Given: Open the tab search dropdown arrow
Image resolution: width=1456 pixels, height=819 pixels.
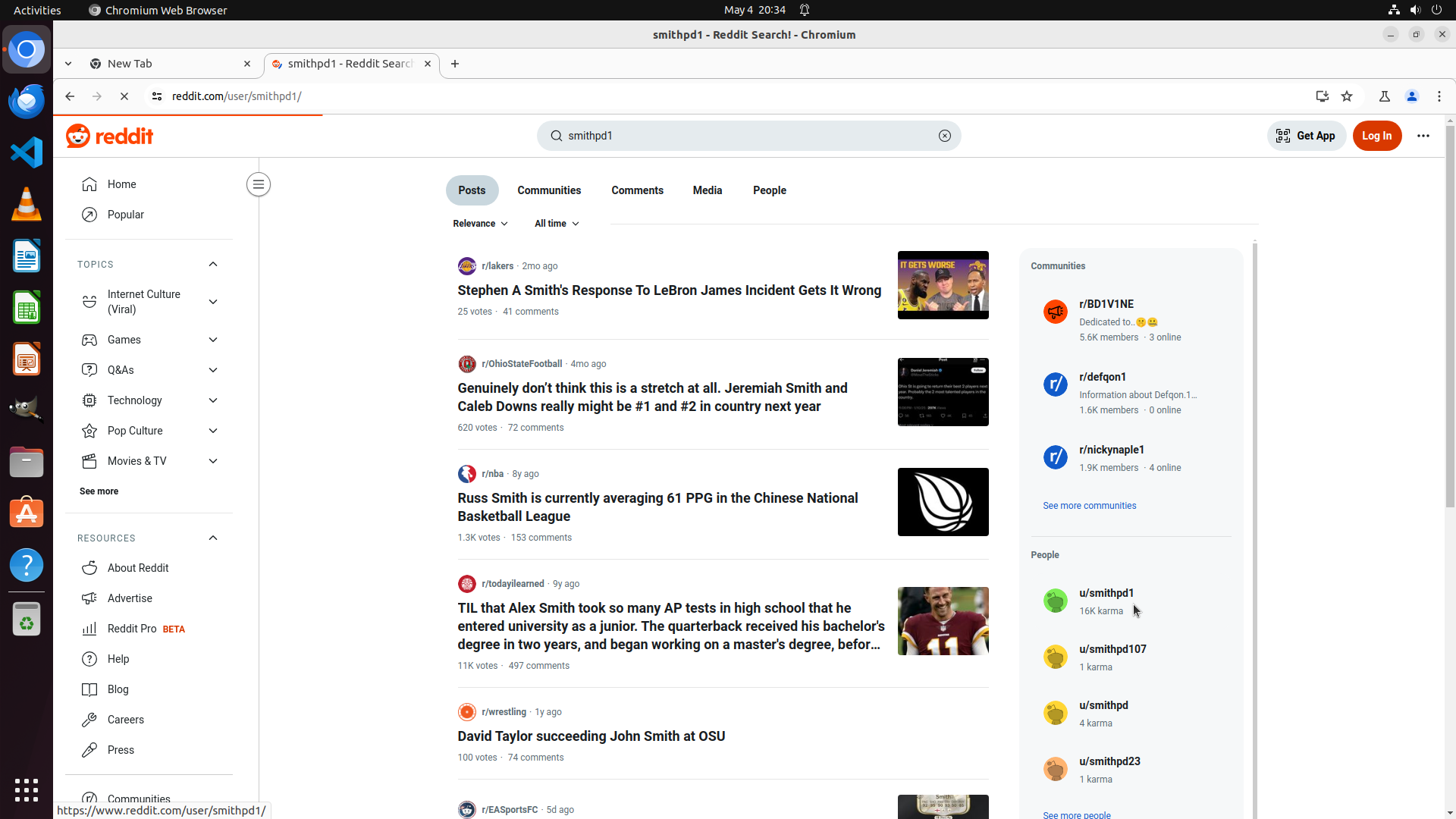Looking at the screenshot, I should pos(68,64).
